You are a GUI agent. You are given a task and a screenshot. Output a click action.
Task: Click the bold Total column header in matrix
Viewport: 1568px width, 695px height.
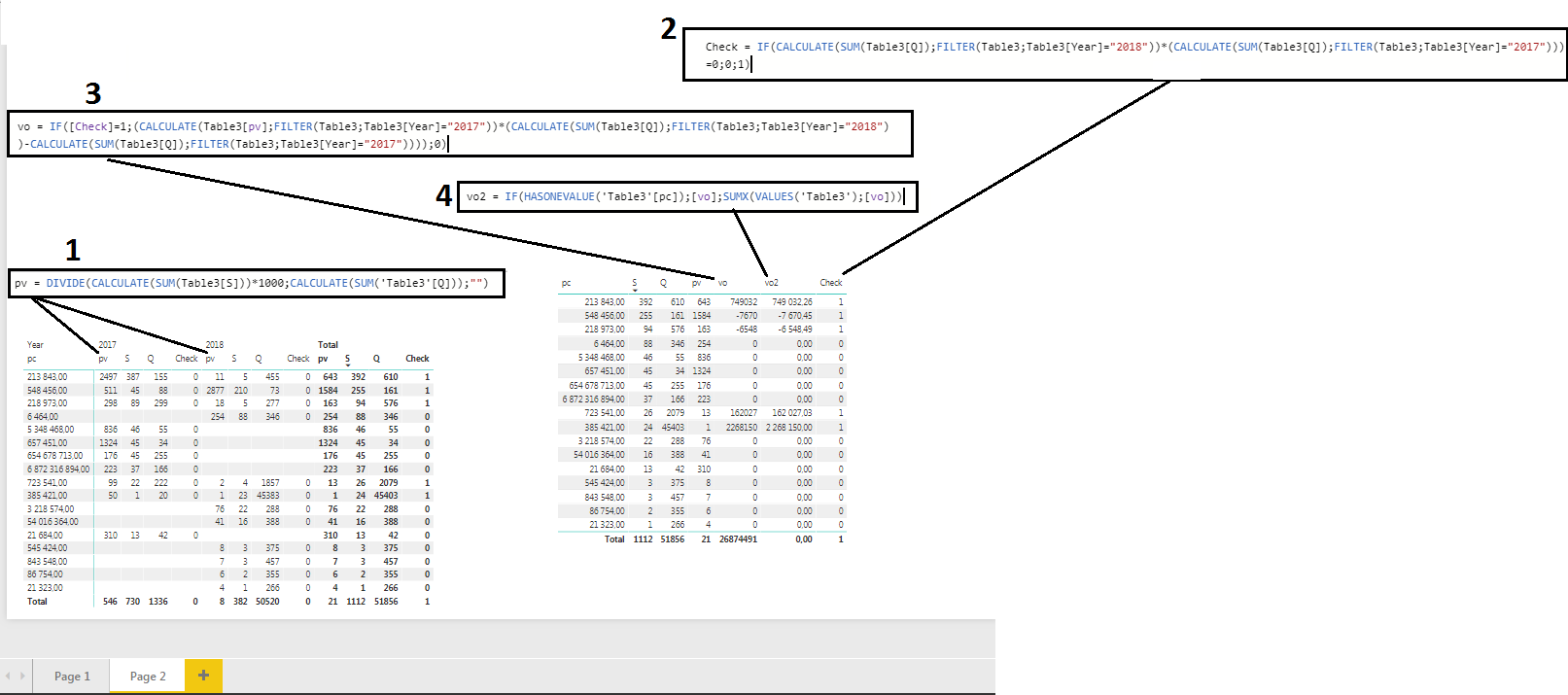pyautogui.click(x=328, y=345)
